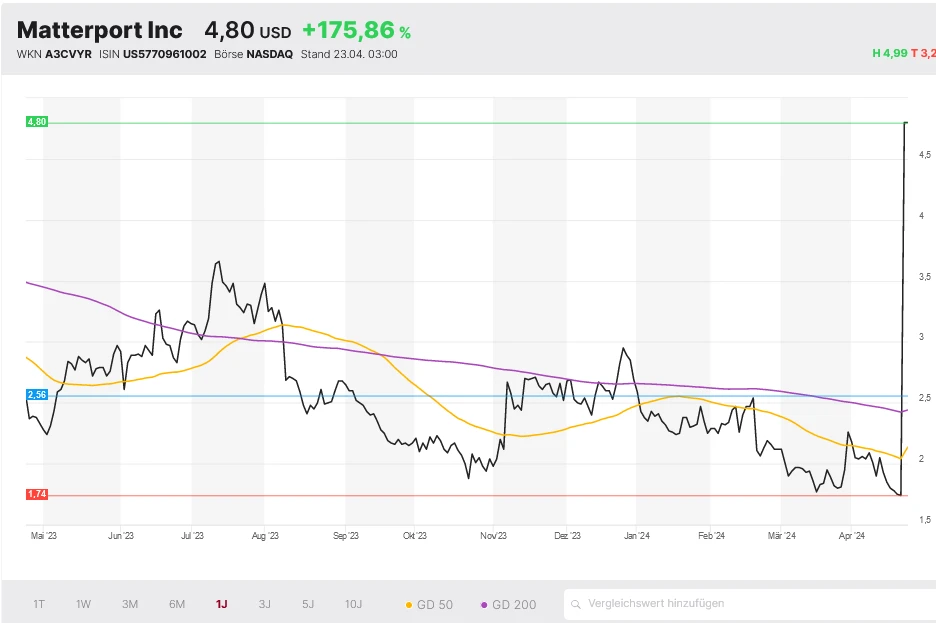Show the 3J chart range
Screen dimensions: 936x623
(x=264, y=604)
